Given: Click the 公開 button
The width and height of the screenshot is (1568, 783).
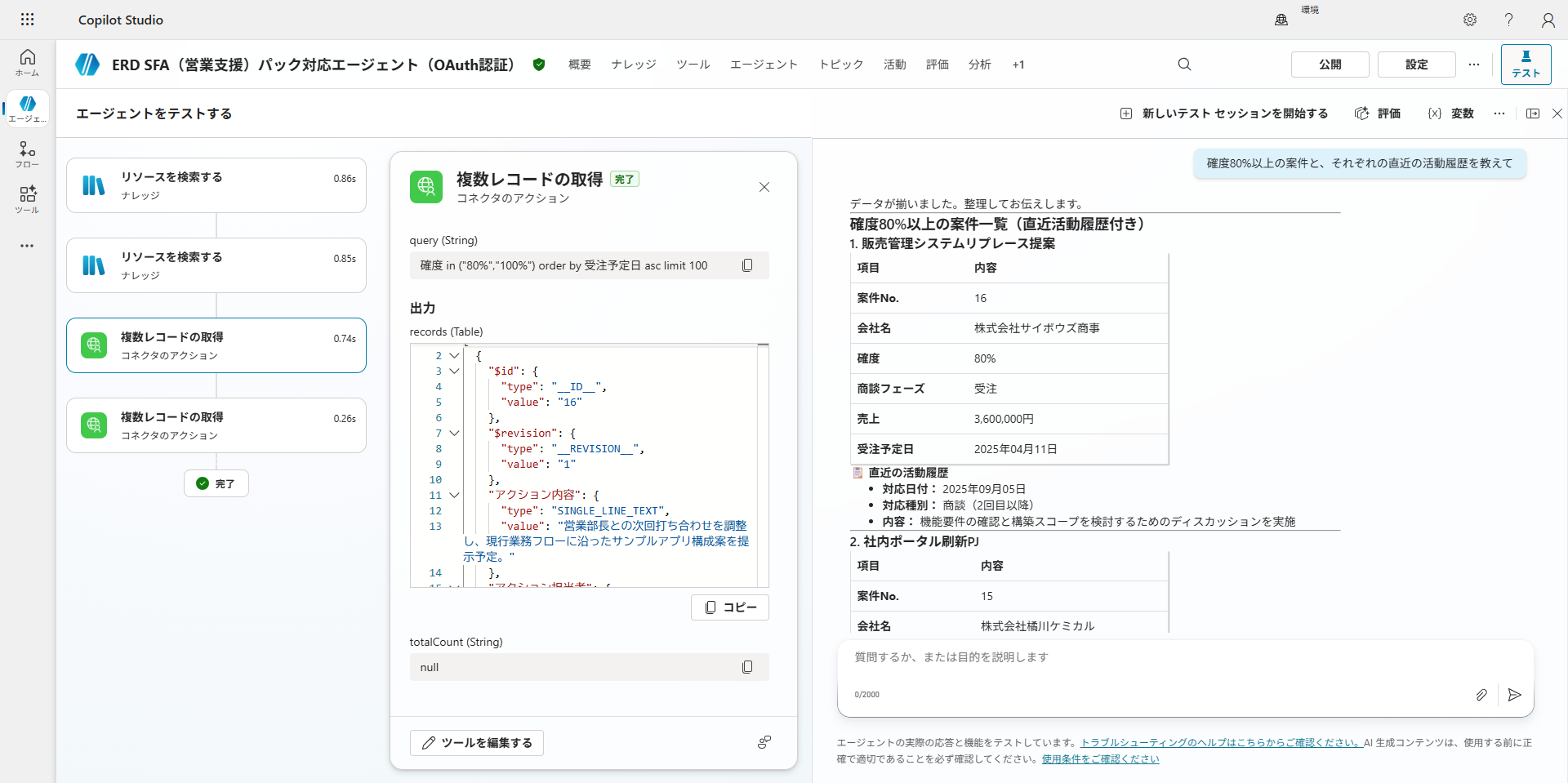Looking at the screenshot, I should (x=1330, y=65).
